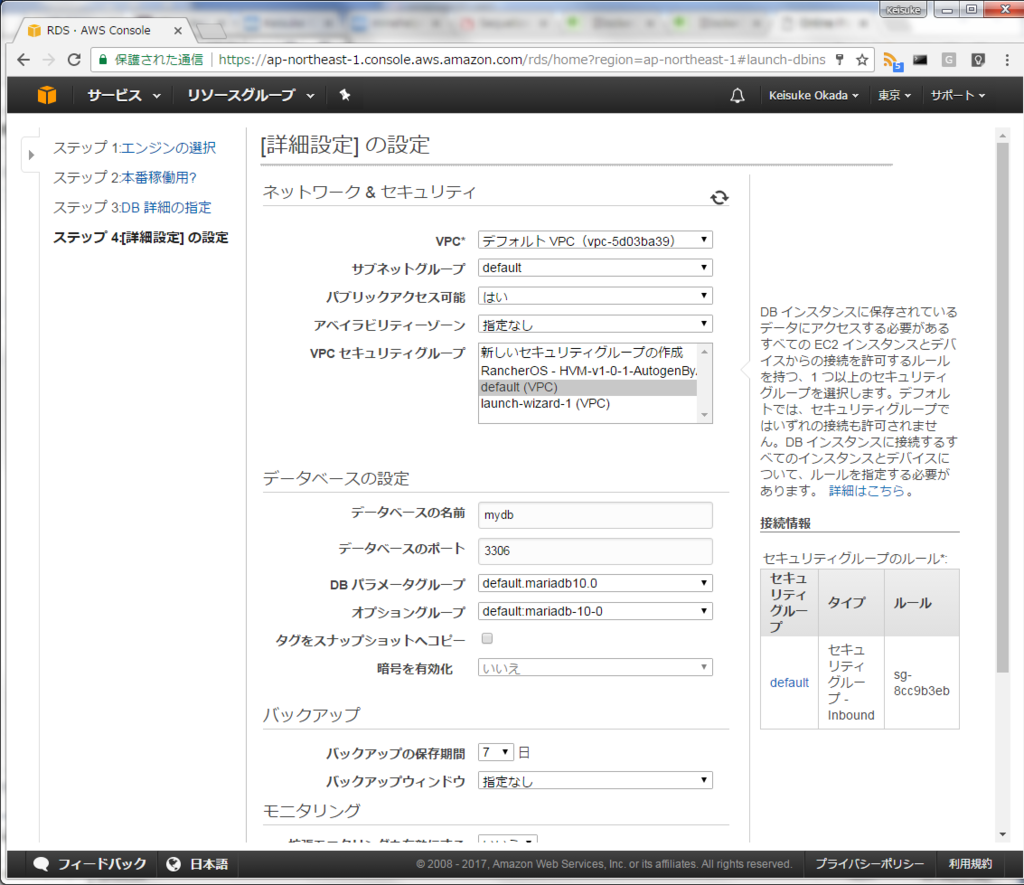The height and width of the screenshot is (885, 1024).
Task: Open 利用規約 link
Action: [x=970, y=864]
